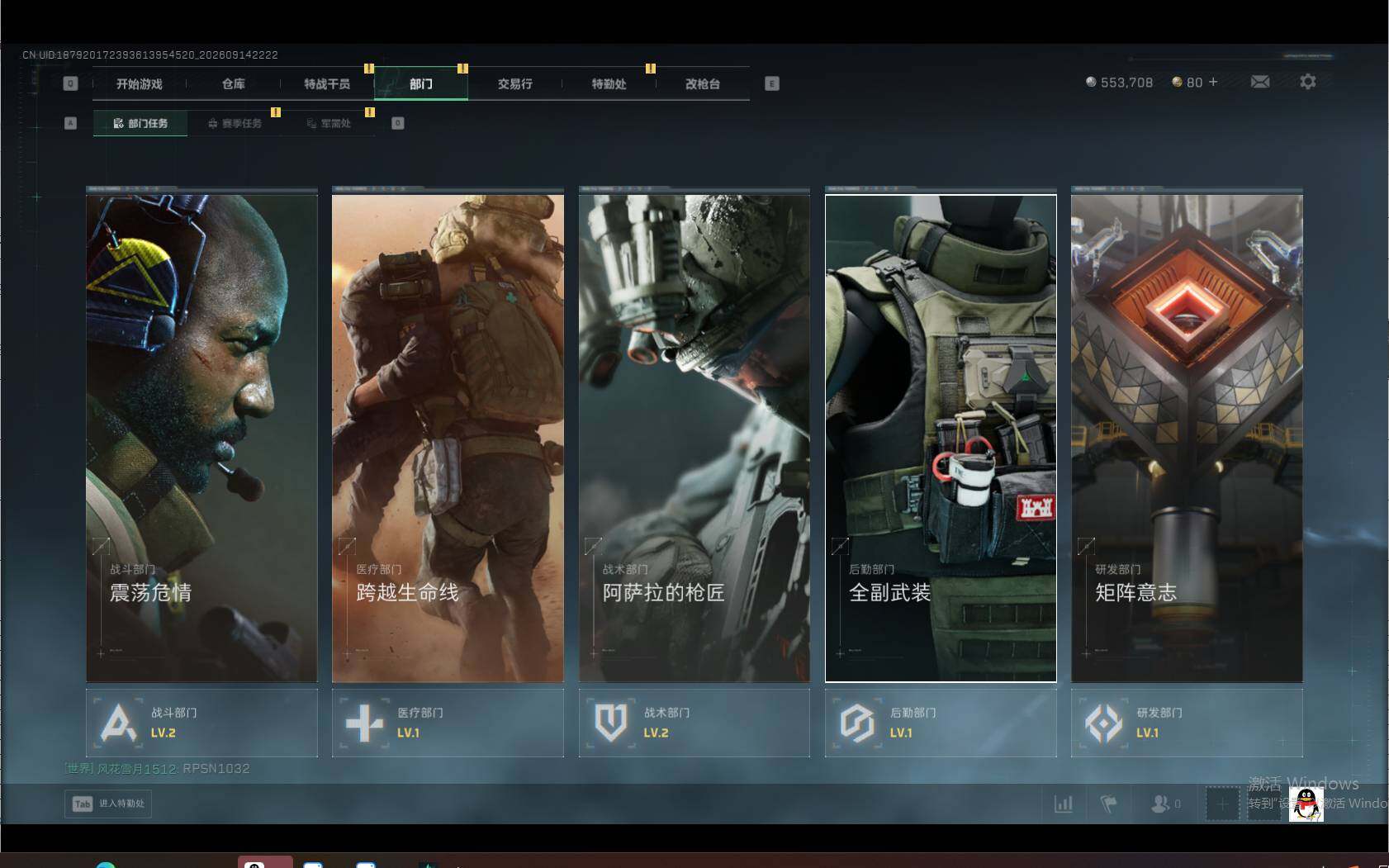The width and height of the screenshot is (1389, 868).
Task: Click the logistics department hexagon icon
Action: pos(857,723)
